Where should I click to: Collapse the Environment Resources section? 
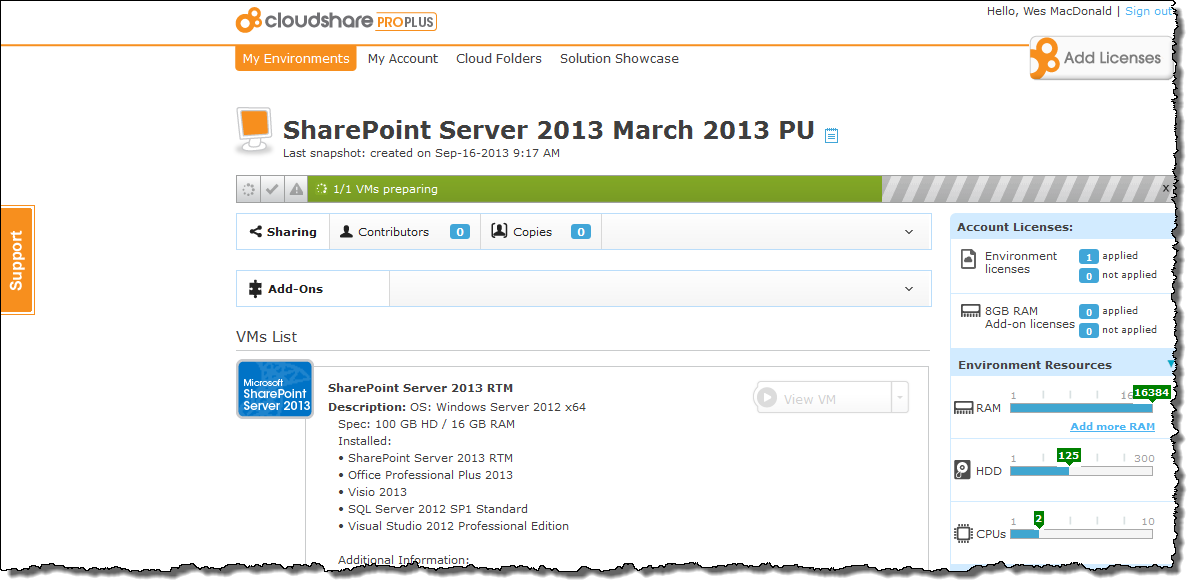1169,365
